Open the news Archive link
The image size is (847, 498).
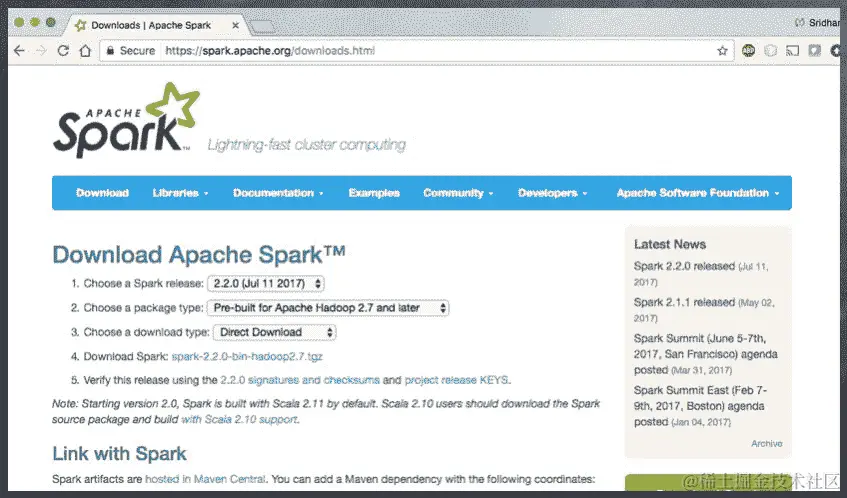click(x=767, y=443)
